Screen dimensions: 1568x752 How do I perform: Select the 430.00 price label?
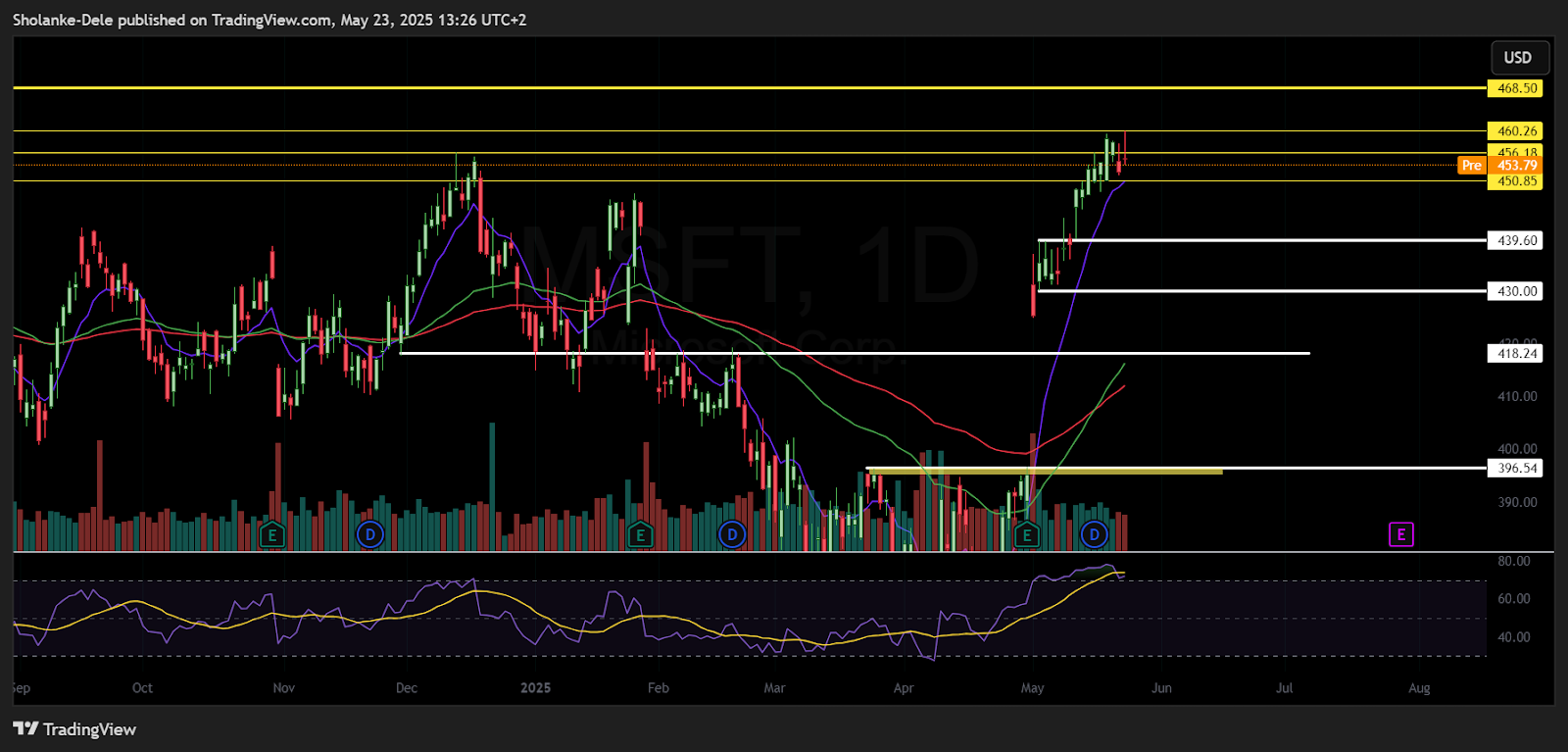pos(1515,291)
